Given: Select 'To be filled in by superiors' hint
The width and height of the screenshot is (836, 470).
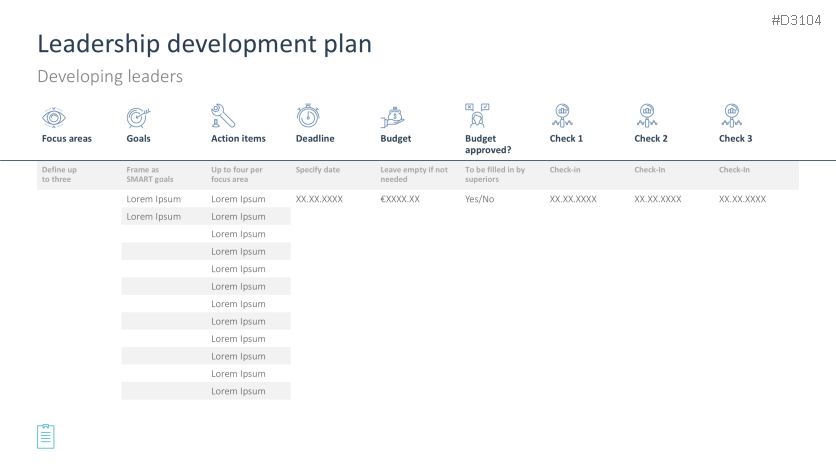Looking at the screenshot, I should click(x=494, y=174).
